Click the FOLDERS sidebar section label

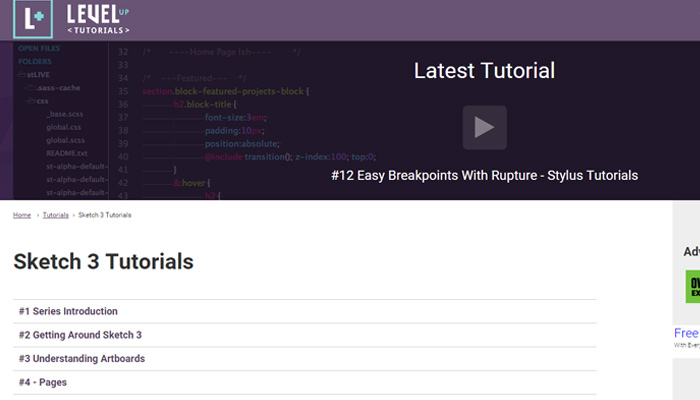coord(36,61)
